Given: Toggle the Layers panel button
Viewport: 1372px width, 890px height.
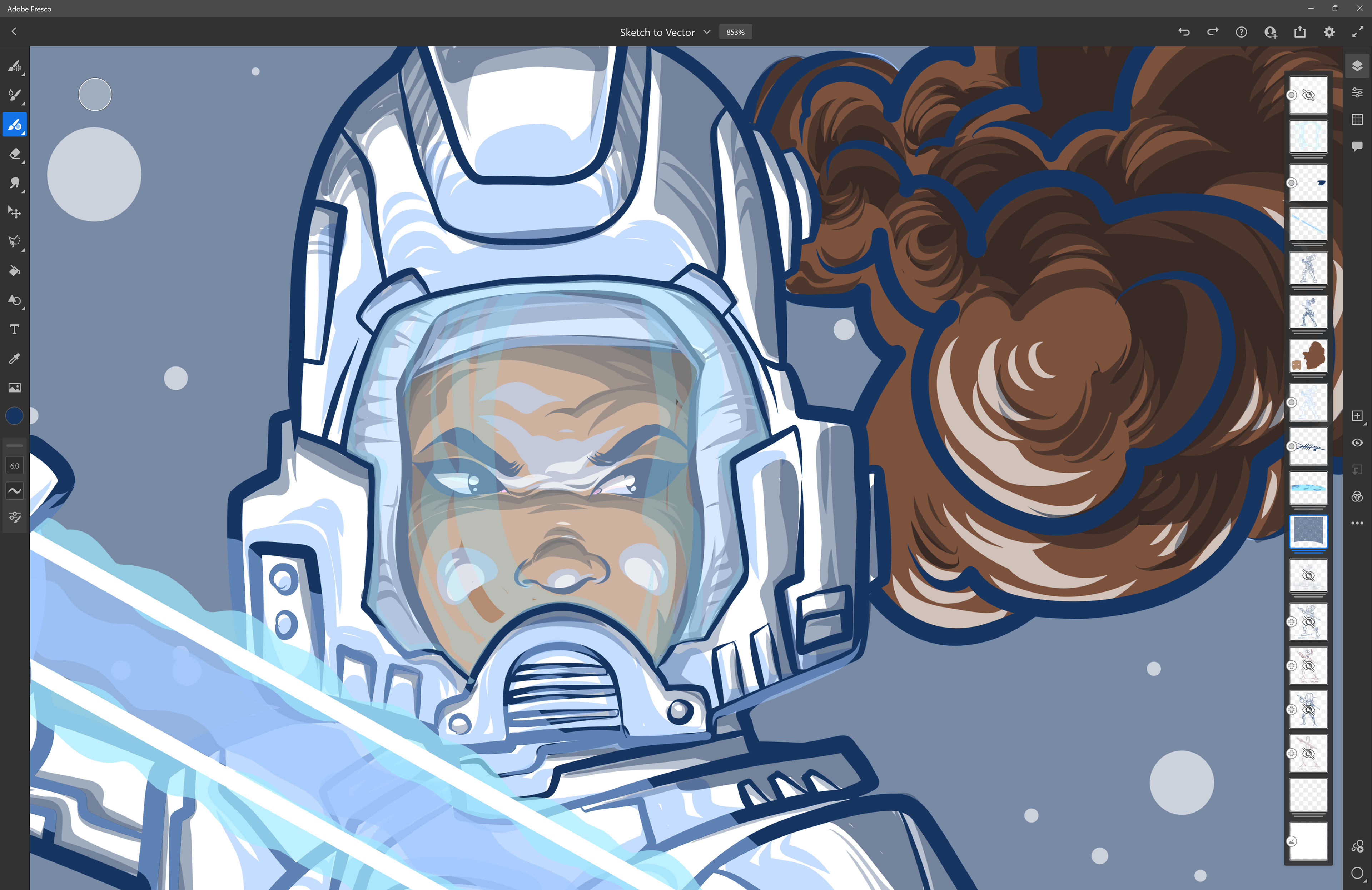Looking at the screenshot, I should click(x=1357, y=66).
